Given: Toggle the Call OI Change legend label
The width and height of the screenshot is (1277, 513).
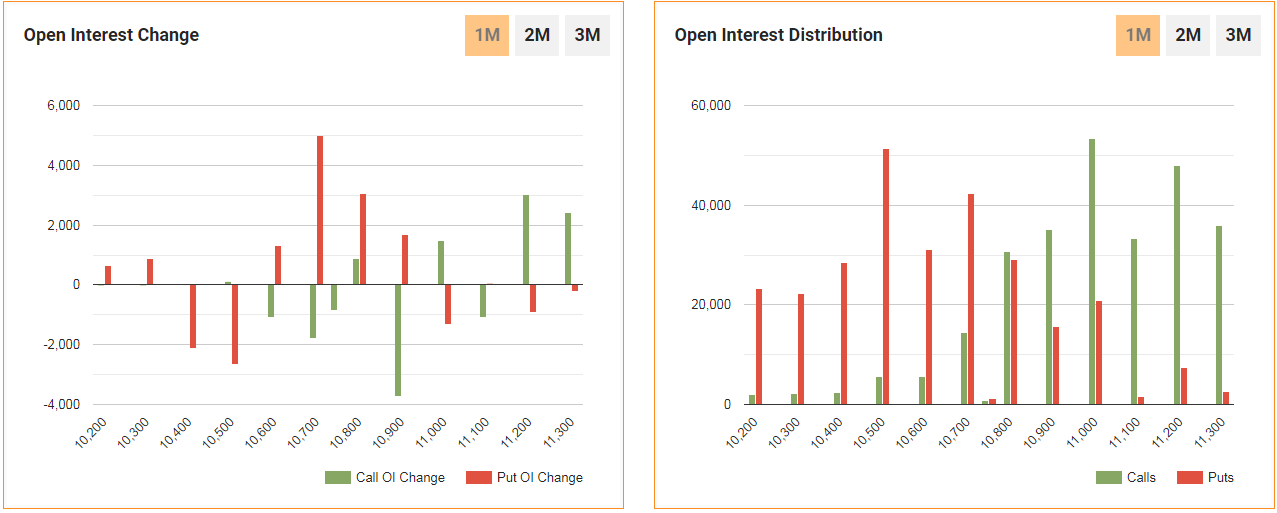Looking at the screenshot, I should click(400, 478).
